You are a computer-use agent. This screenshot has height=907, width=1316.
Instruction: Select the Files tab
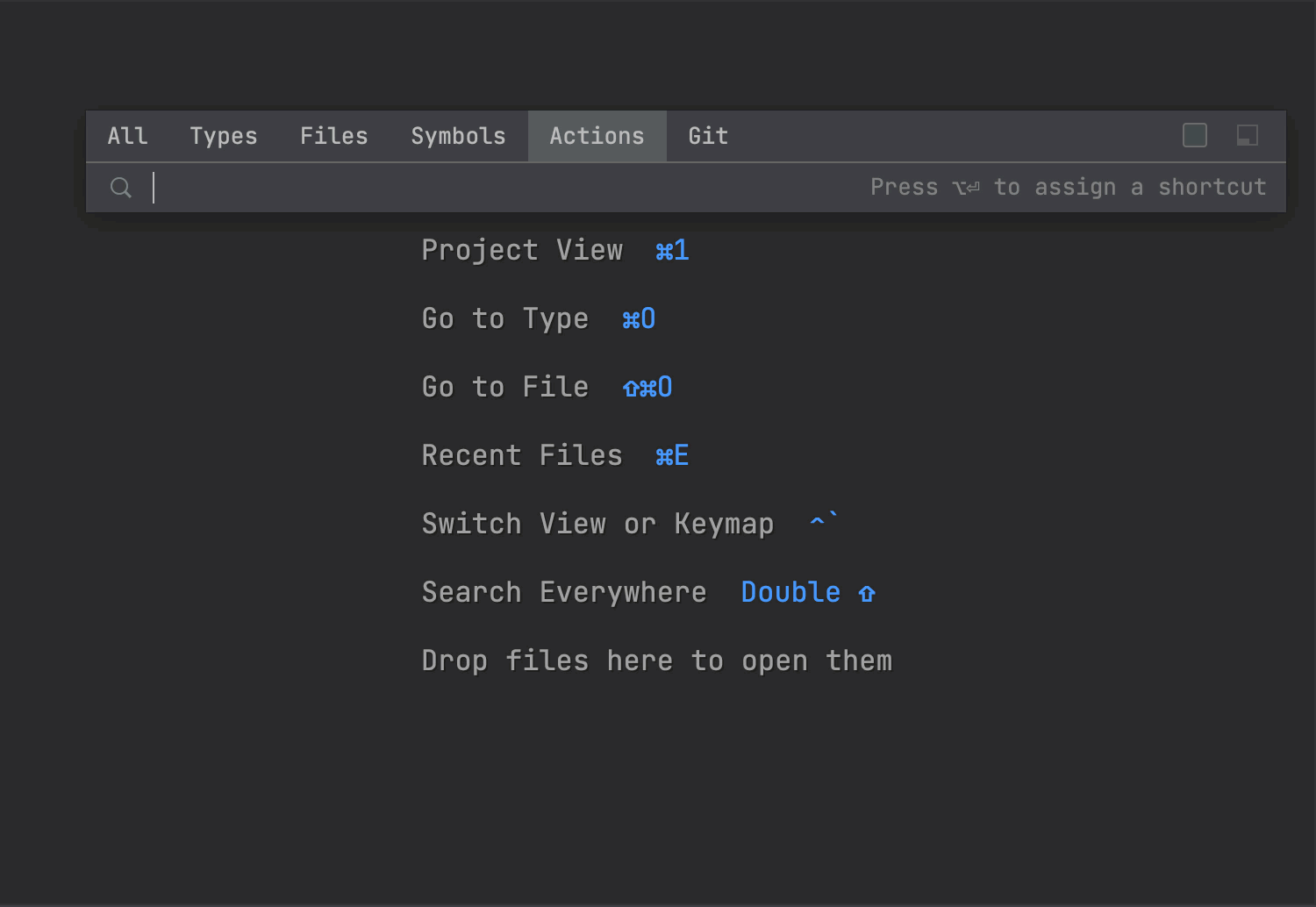tap(334, 136)
